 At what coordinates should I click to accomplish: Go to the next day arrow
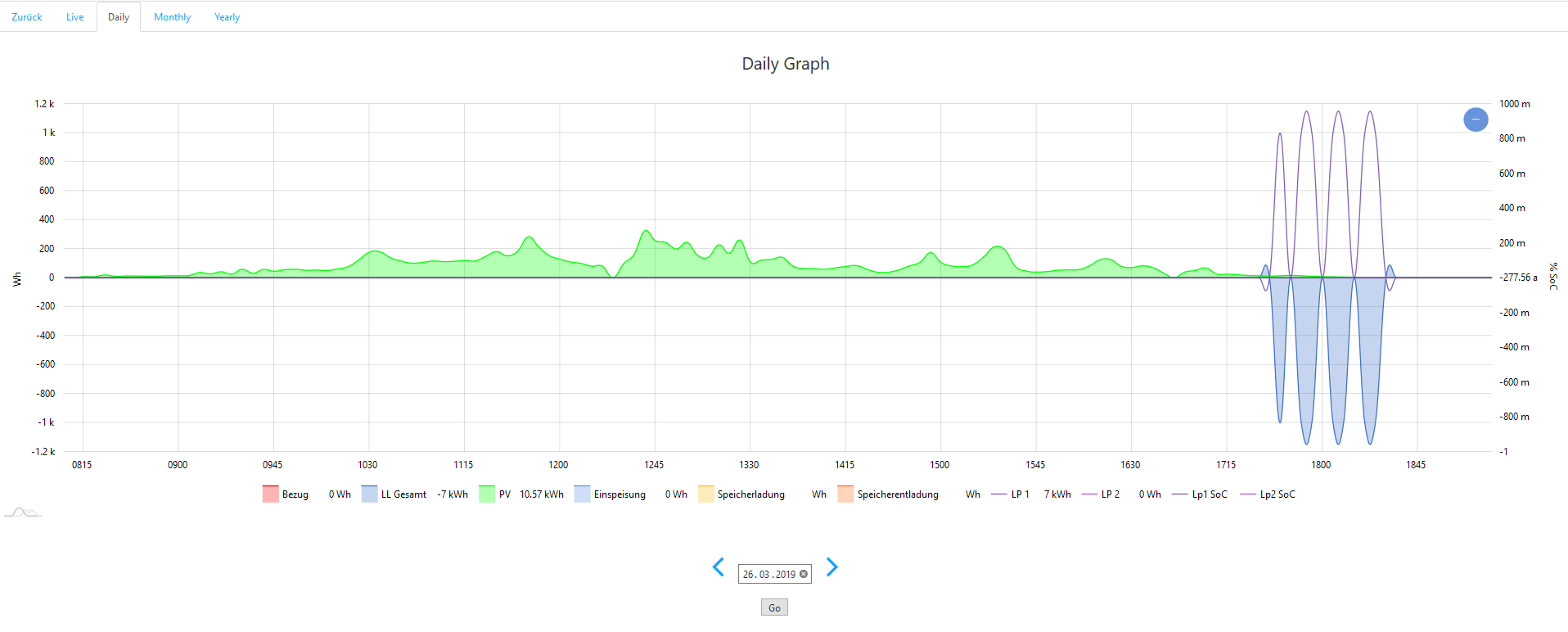[831, 567]
